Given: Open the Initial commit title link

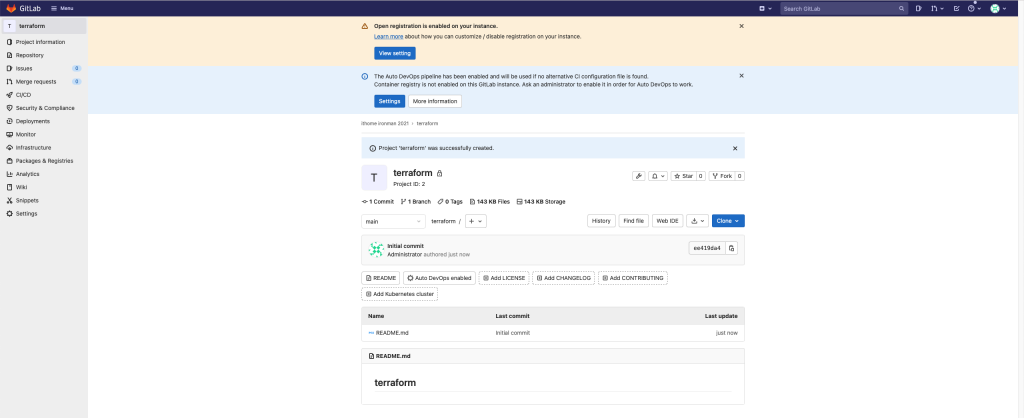Looking at the screenshot, I should (x=406, y=246).
